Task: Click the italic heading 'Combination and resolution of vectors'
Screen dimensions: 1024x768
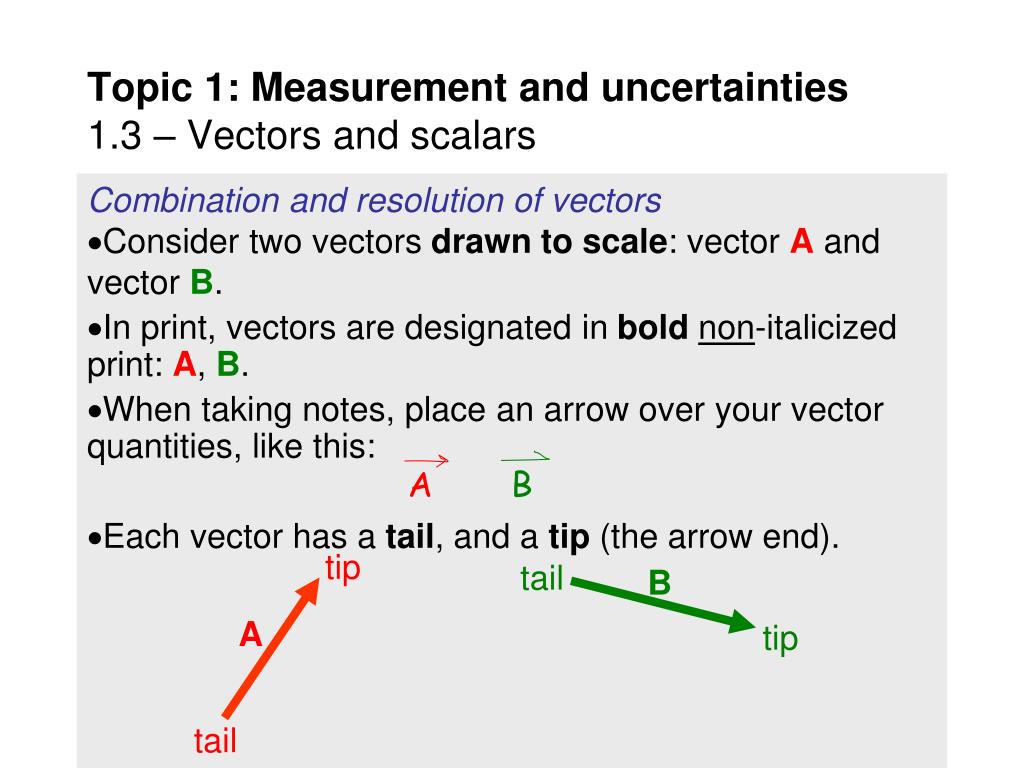Action: click(375, 200)
